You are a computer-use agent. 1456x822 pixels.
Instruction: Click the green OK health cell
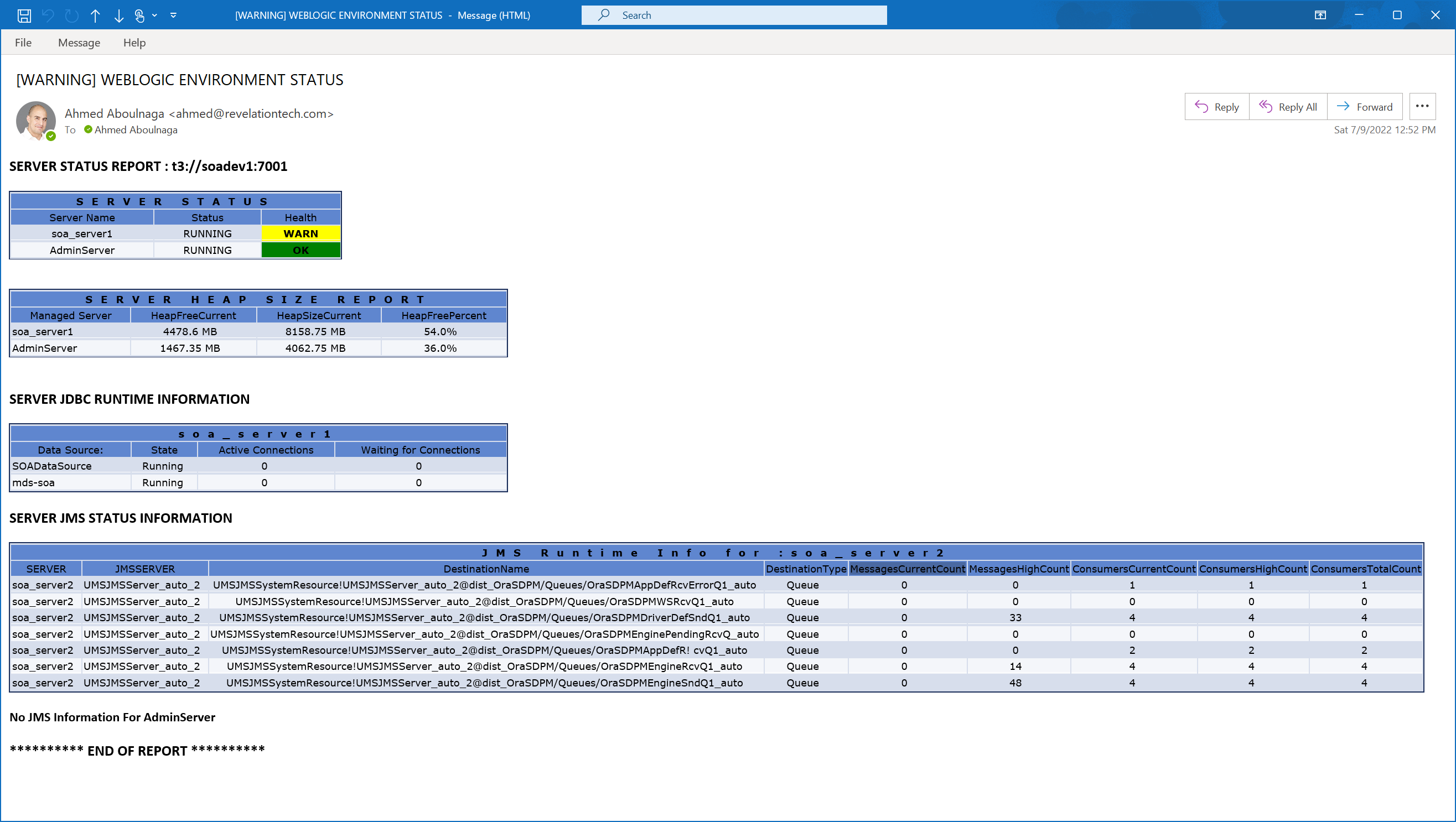[300, 249]
